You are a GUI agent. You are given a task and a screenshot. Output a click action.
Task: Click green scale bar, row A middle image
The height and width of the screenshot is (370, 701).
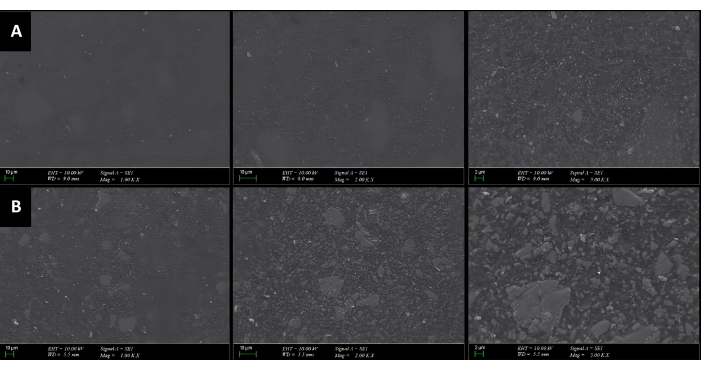(248, 178)
